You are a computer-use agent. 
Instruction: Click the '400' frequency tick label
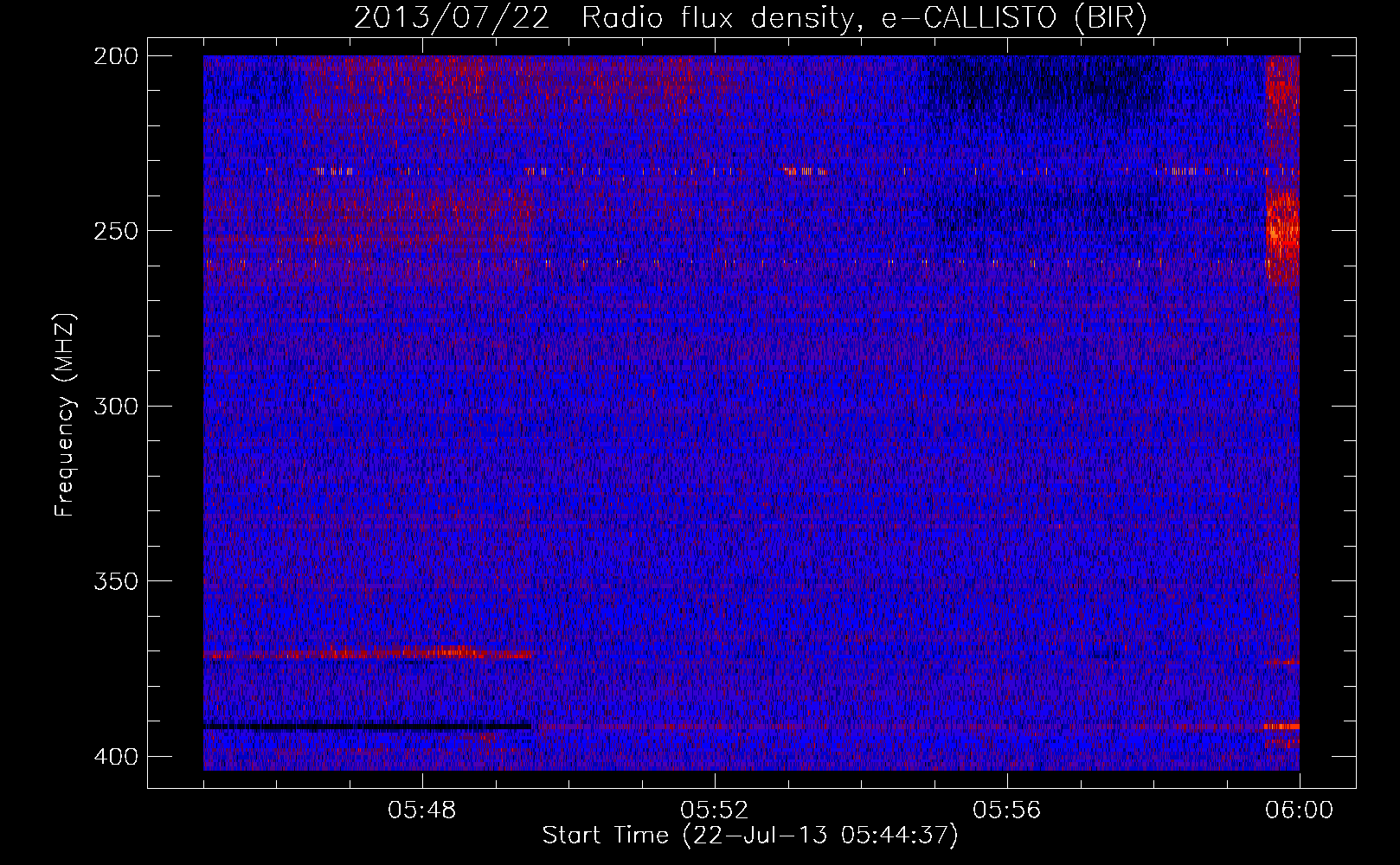[115, 757]
